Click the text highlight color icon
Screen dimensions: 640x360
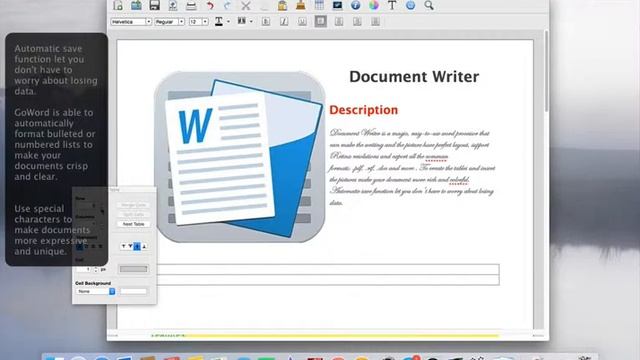[242, 21]
